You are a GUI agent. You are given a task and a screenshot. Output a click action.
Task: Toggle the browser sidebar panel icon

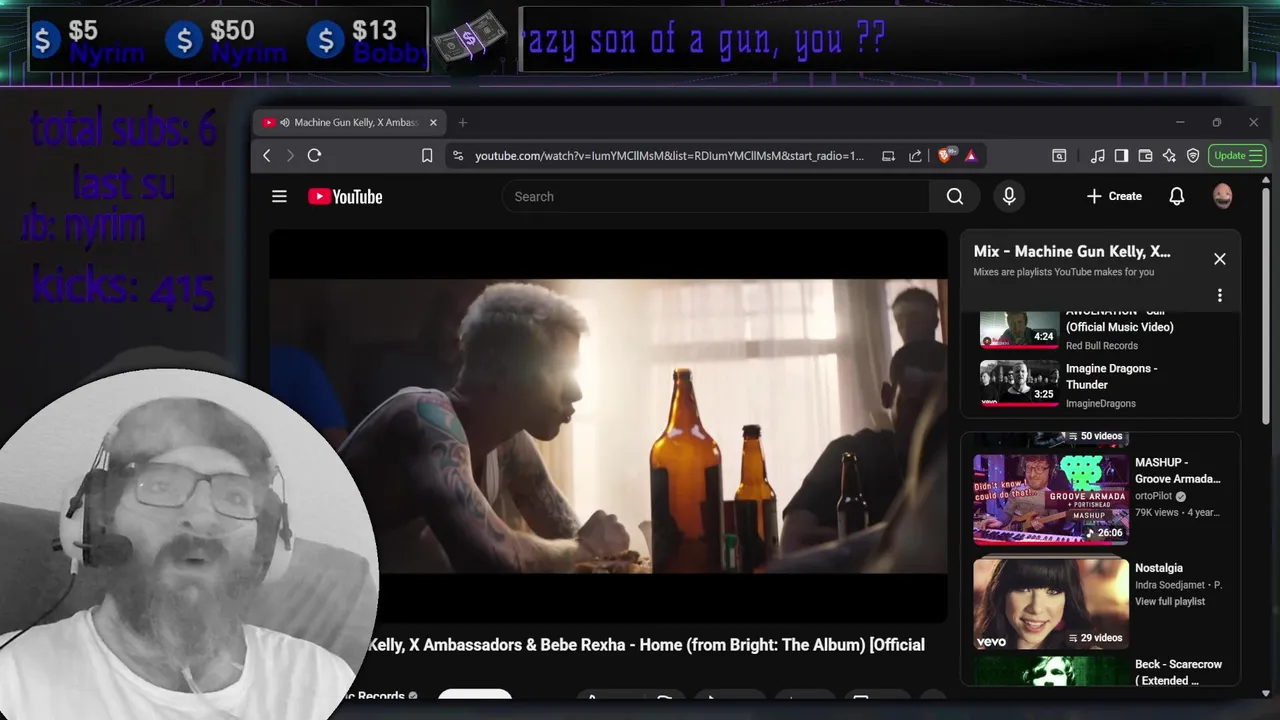[x=1121, y=156]
